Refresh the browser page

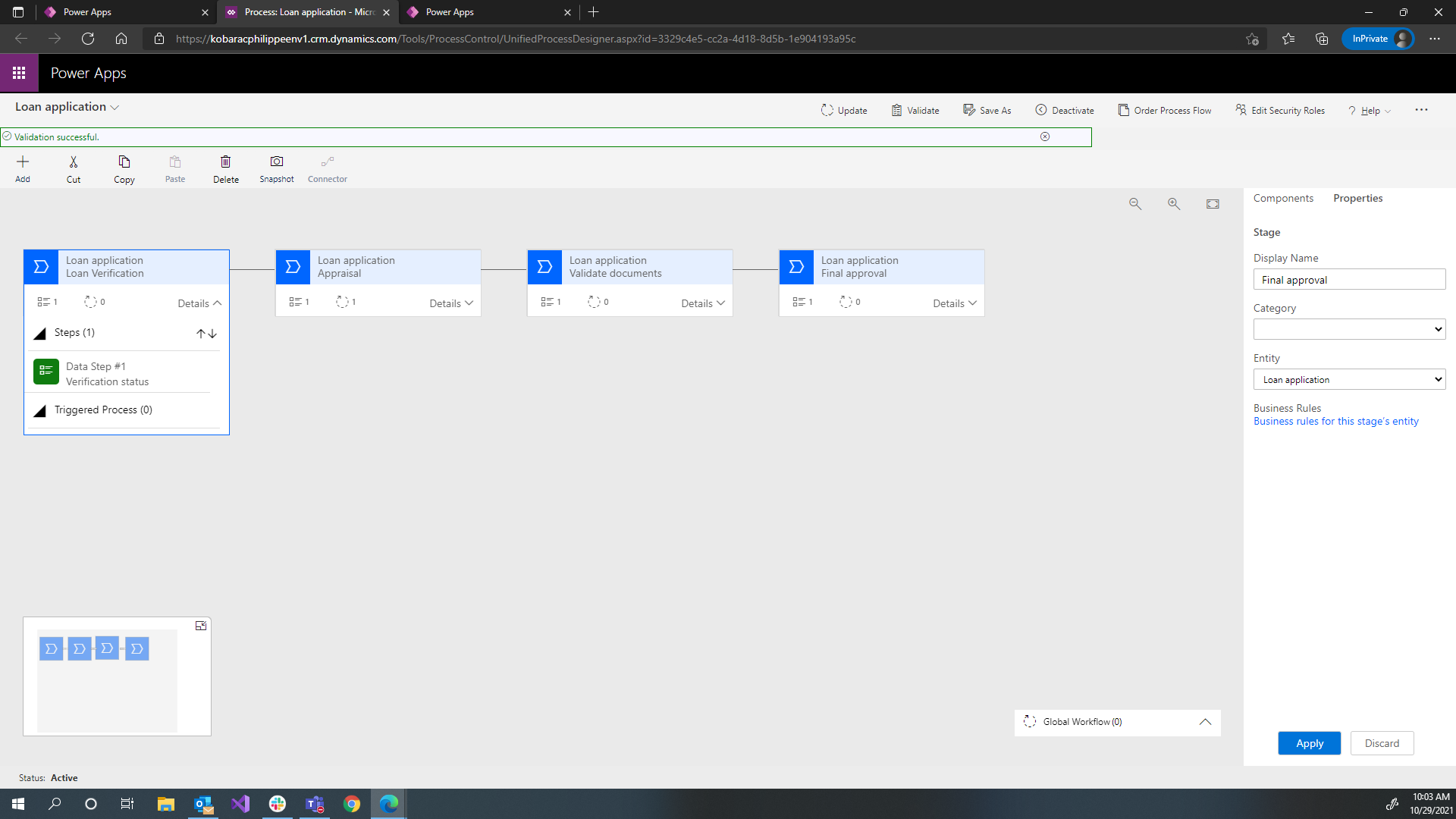click(88, 39)
